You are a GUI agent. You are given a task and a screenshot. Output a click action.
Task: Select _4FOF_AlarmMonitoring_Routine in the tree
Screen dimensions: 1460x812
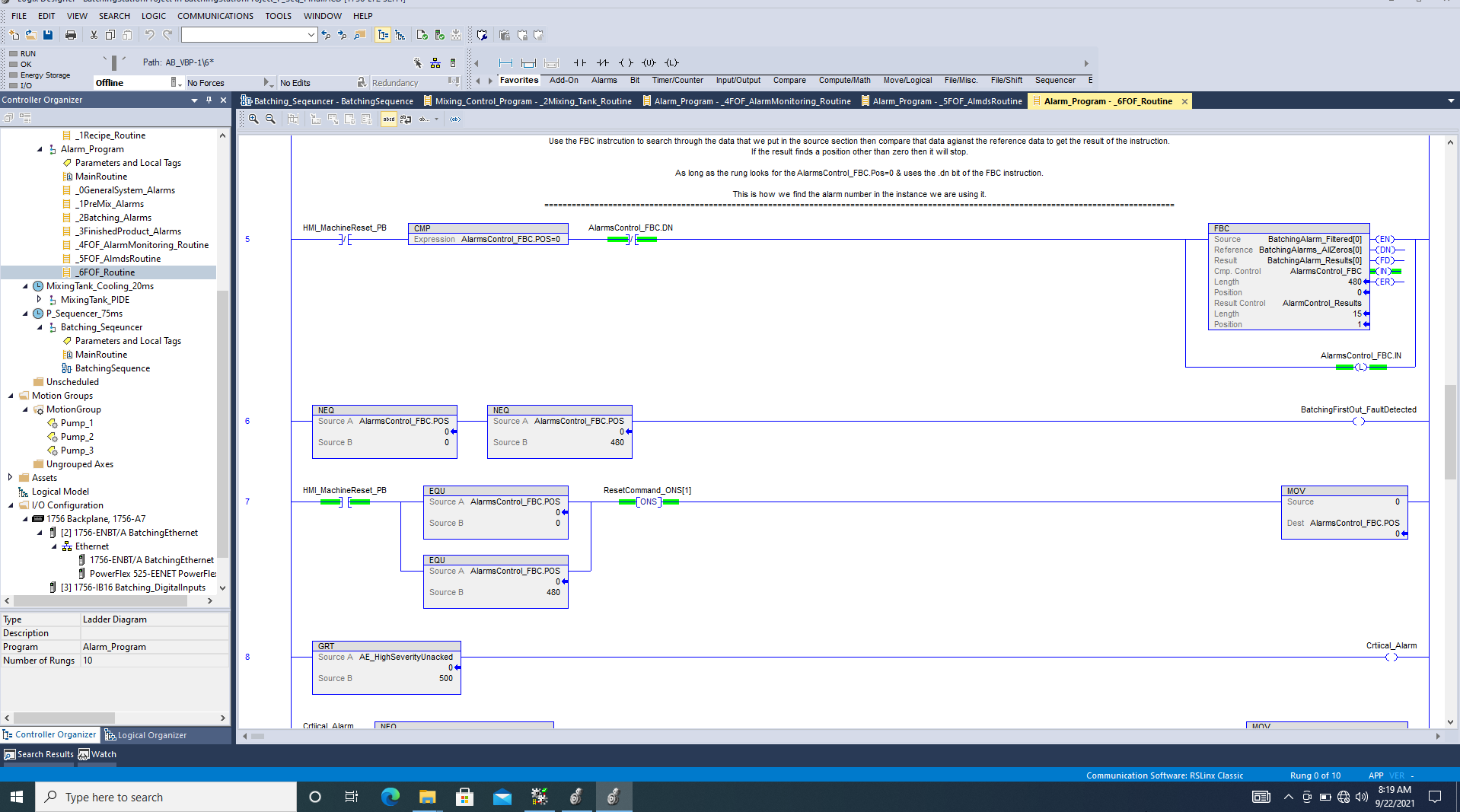(142, 245)
